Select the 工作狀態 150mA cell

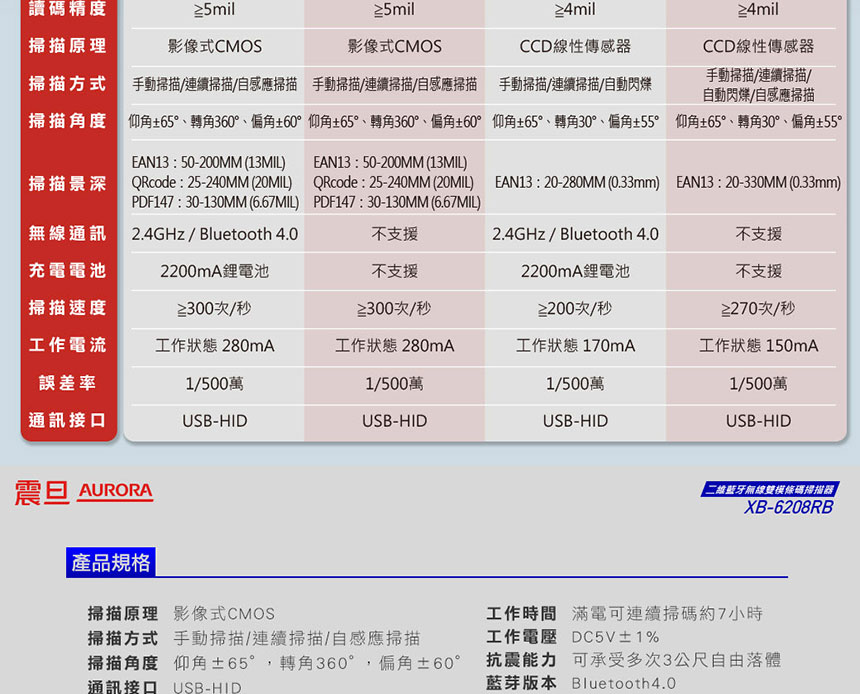tap(758, 346)
